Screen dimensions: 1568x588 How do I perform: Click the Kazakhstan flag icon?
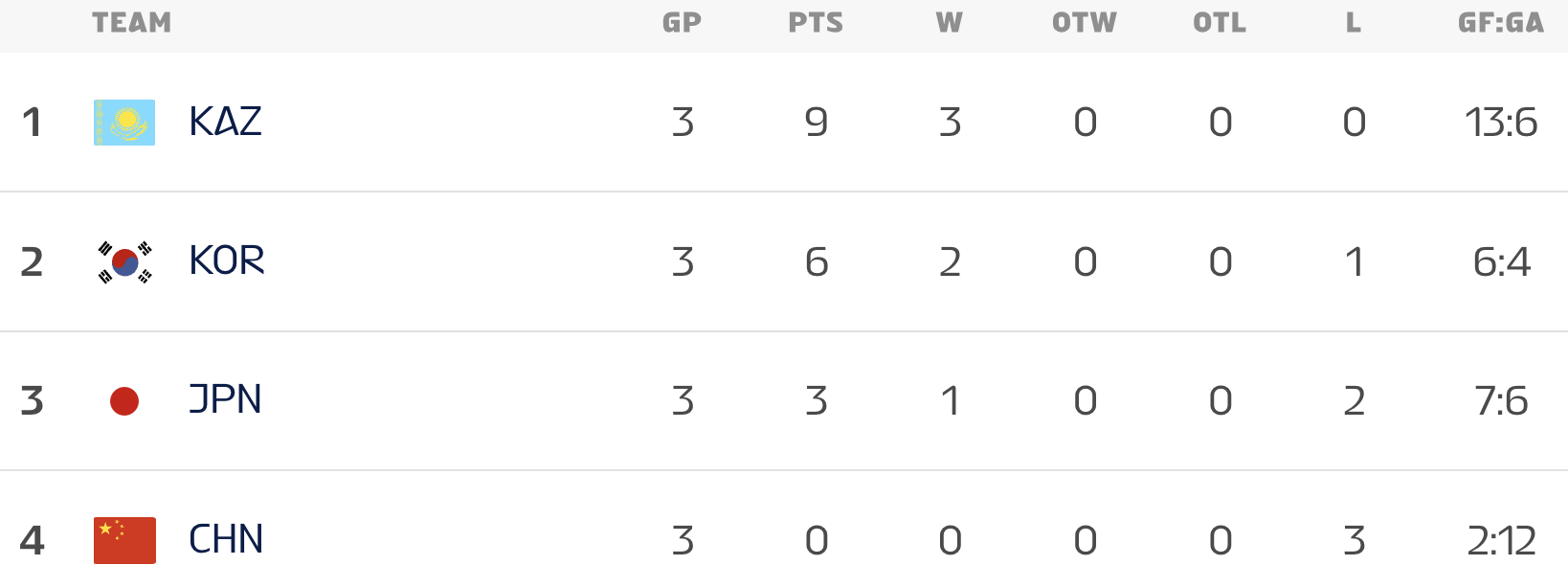tap(124, 123)
